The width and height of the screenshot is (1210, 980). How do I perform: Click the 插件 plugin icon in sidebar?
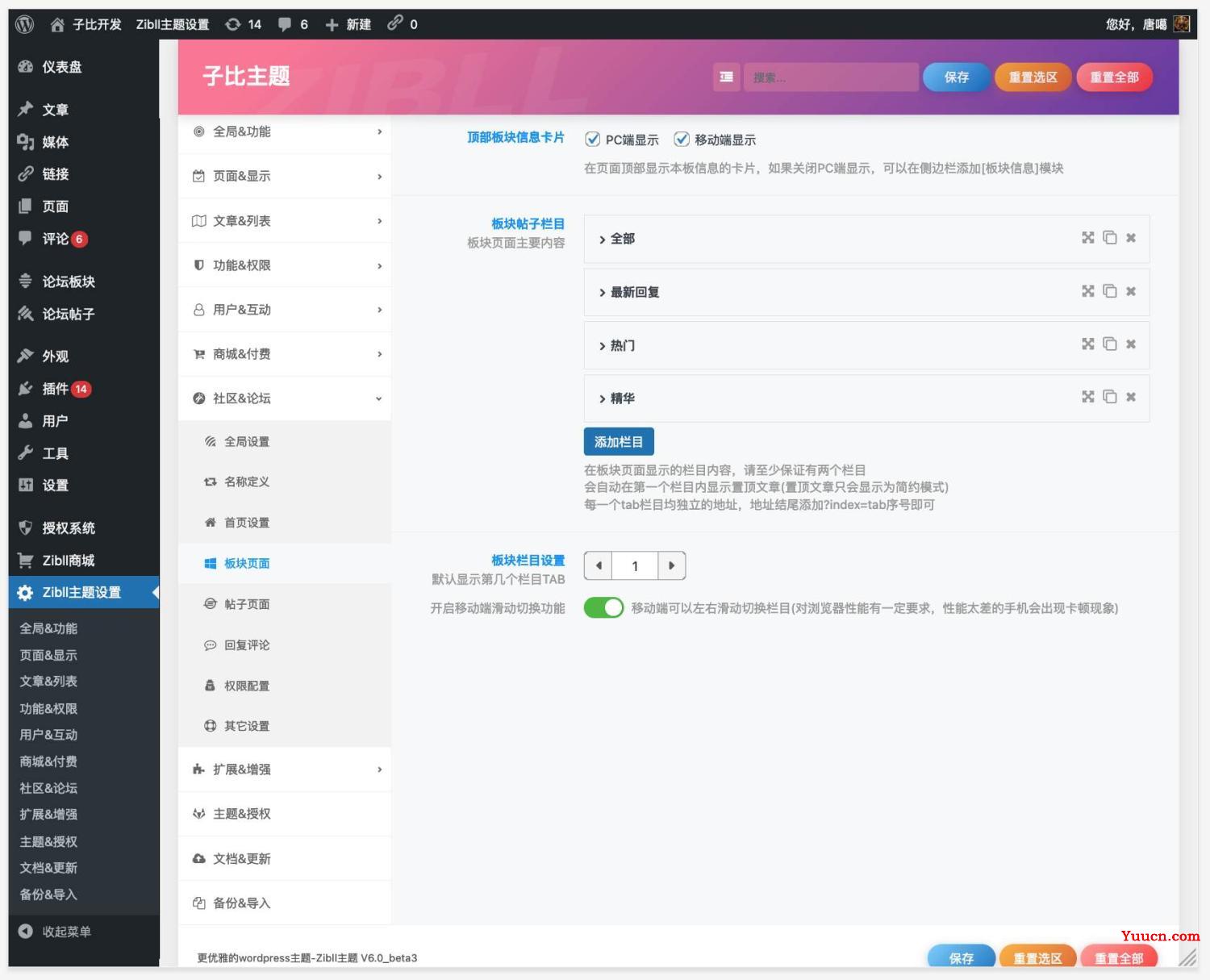click(26, 389)
